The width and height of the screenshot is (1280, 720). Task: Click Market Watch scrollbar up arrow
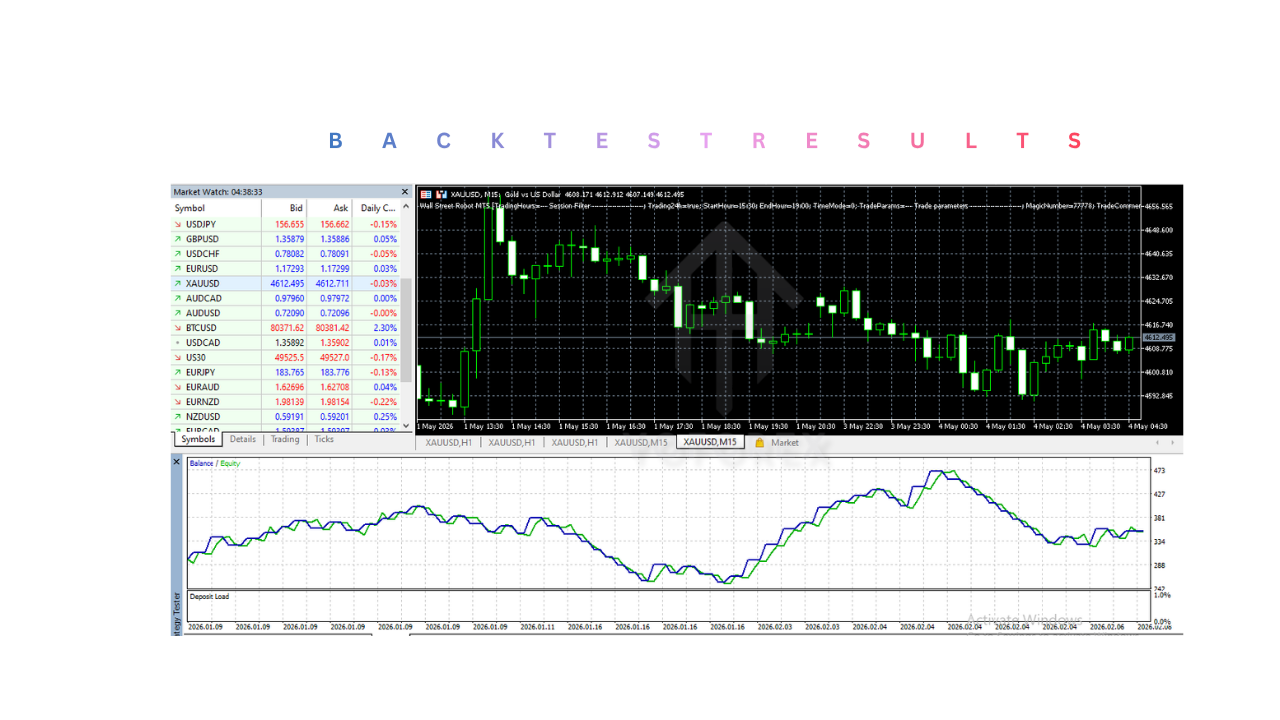tap(406, 208)
